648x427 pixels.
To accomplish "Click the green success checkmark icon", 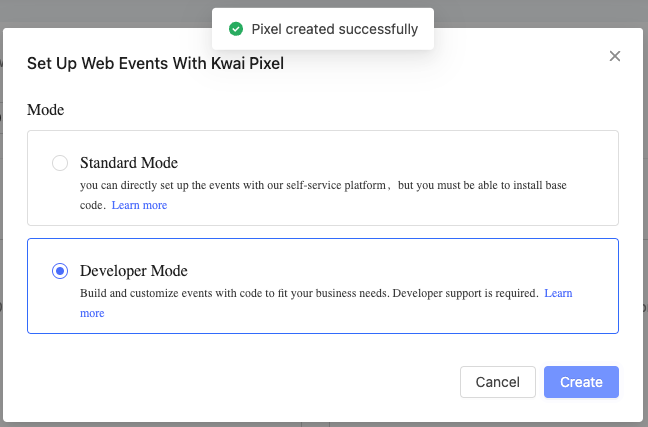I will (236, 29).
